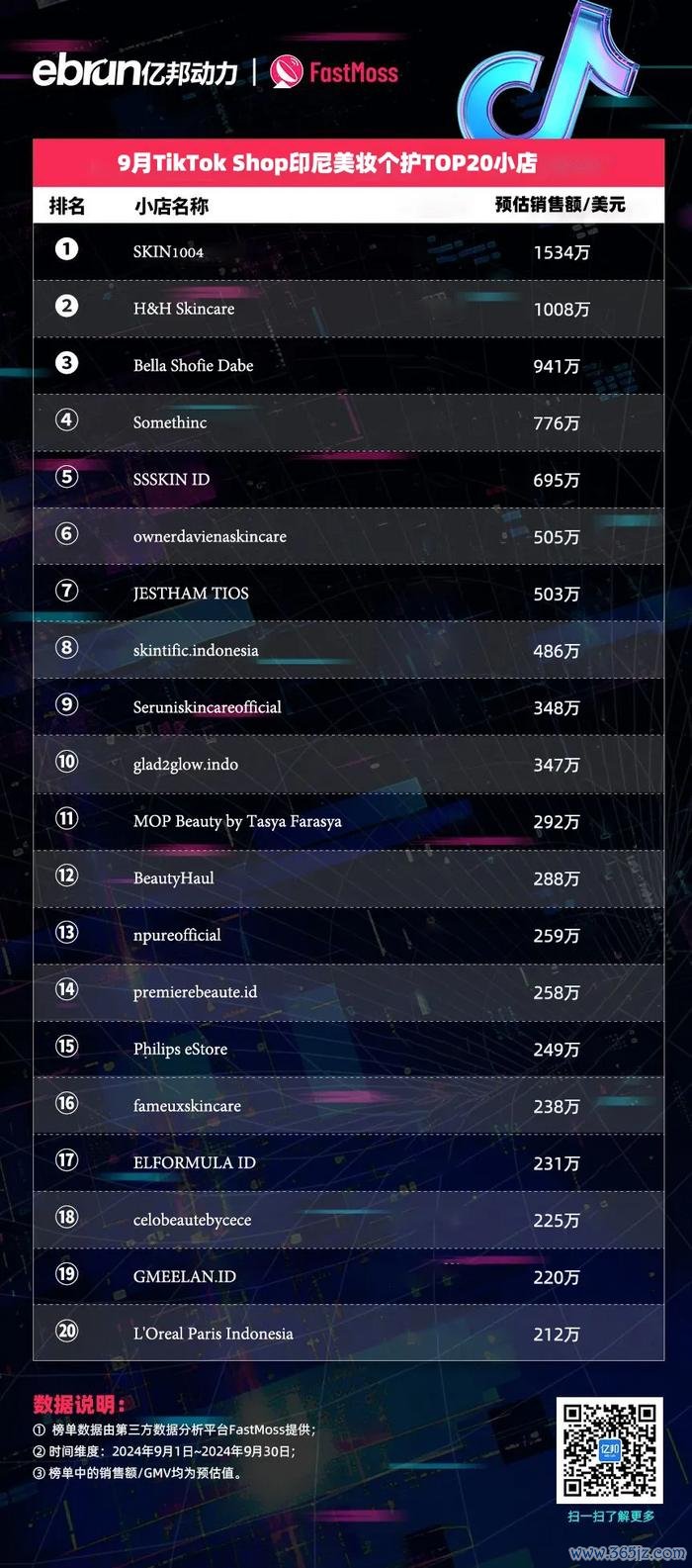Viewport: 692px width, 1568px height.
Task: Click the red title banner 9月TikTok Shop
Action: 348,162
